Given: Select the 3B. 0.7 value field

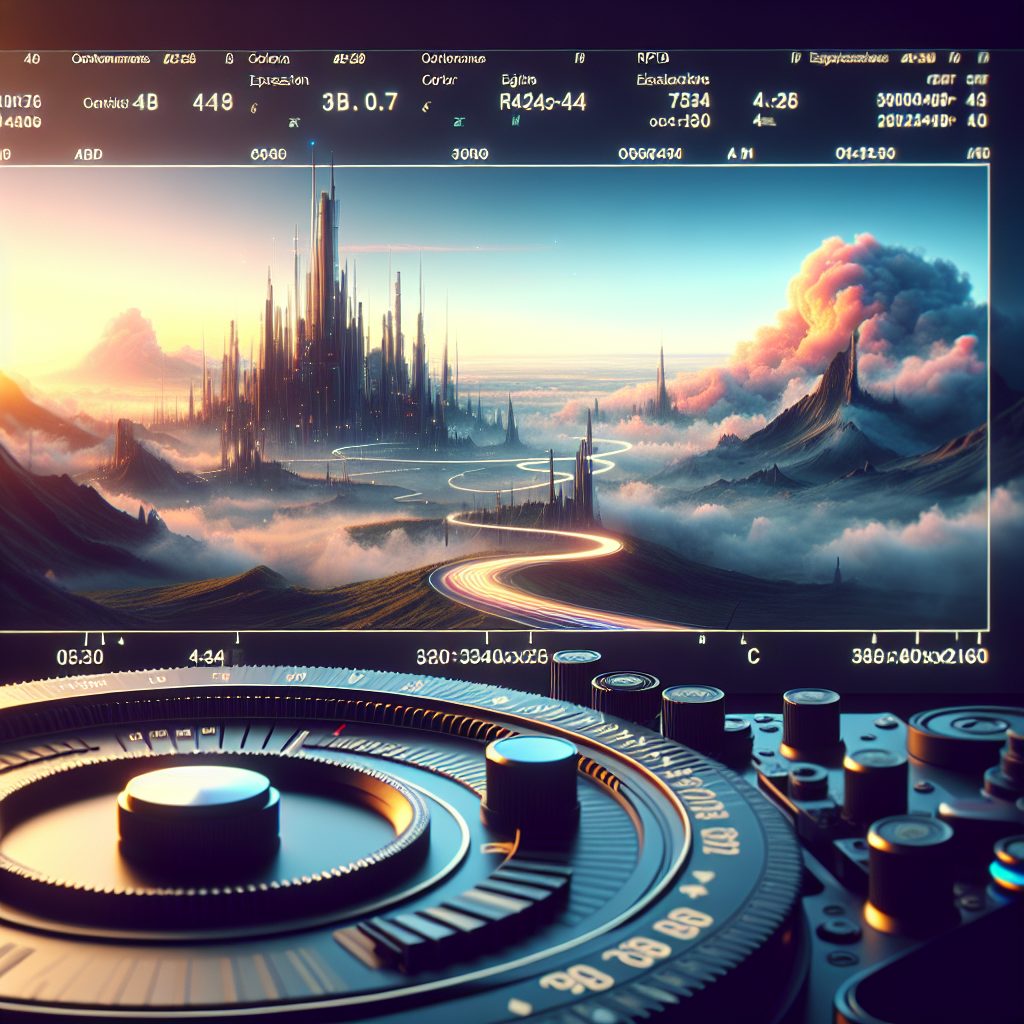Looking at the screenshot, I should coord(360,102).
